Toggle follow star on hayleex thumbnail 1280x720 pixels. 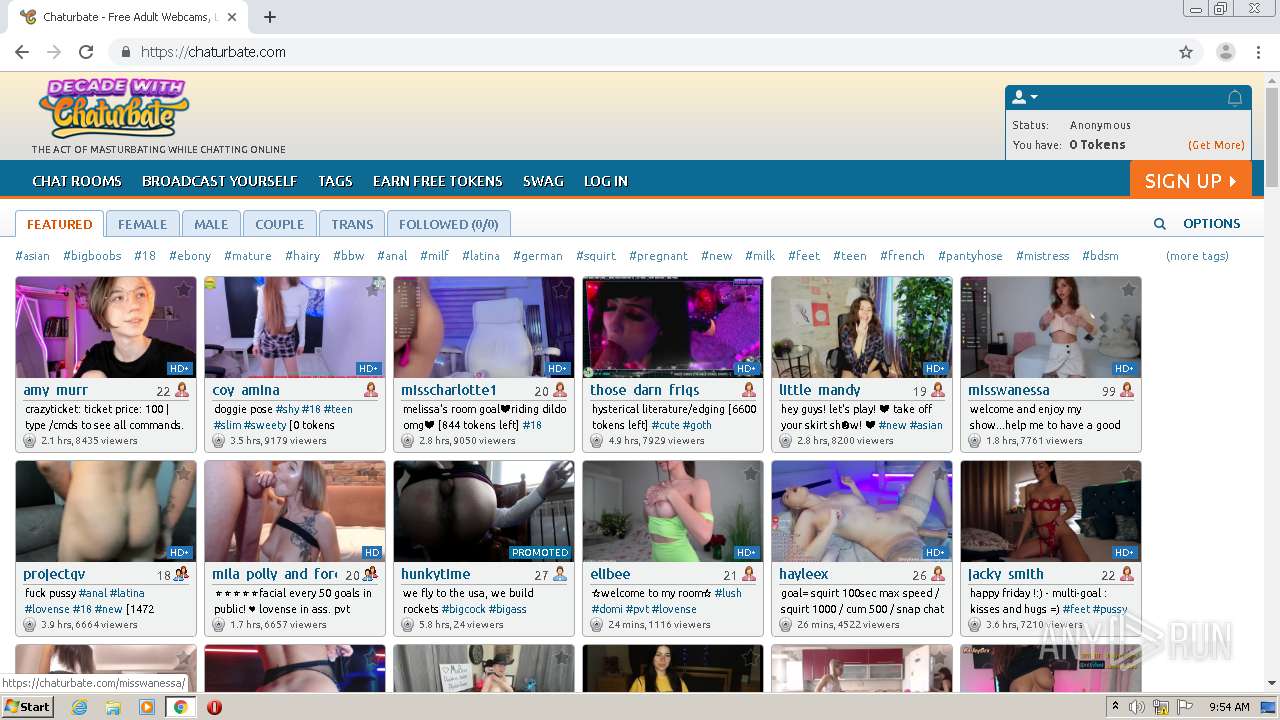tap(939, 473)
